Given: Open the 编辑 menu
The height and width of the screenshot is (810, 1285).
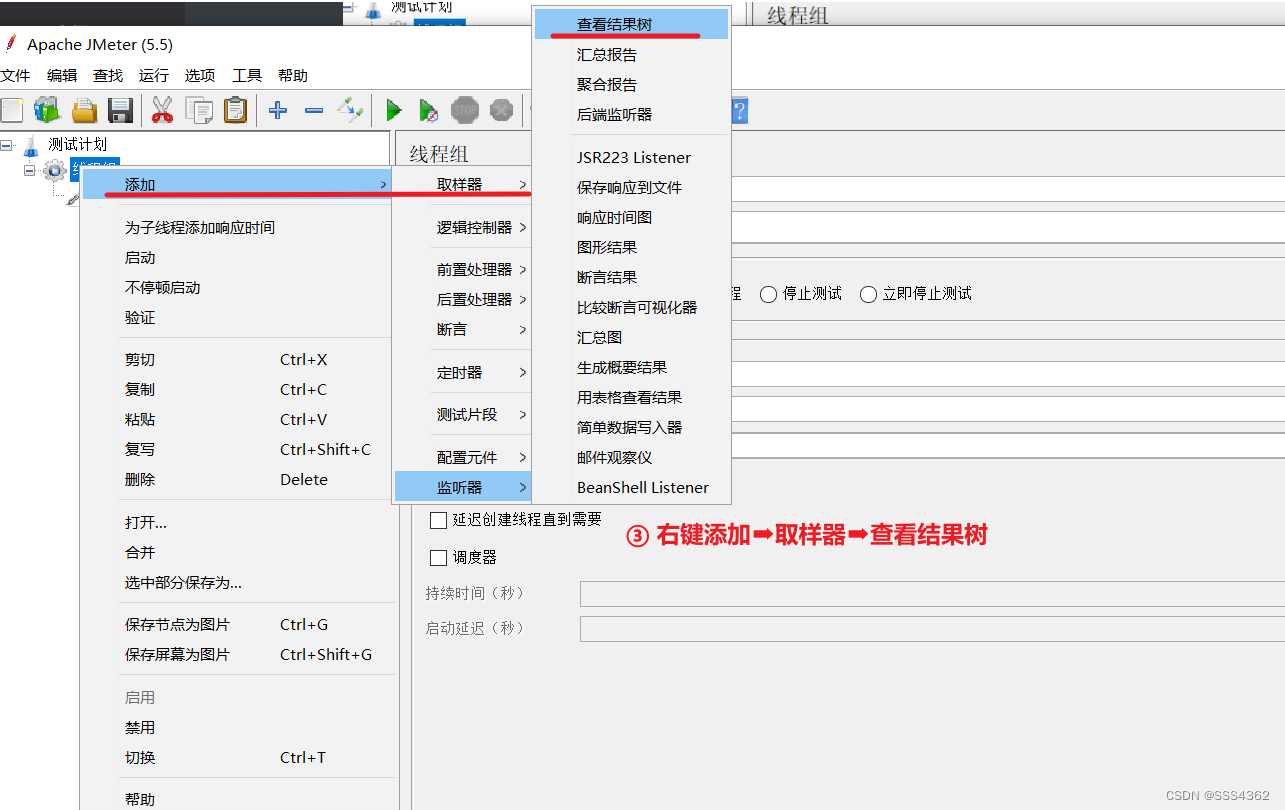Looking at the screenshot, I should [62, 76].
